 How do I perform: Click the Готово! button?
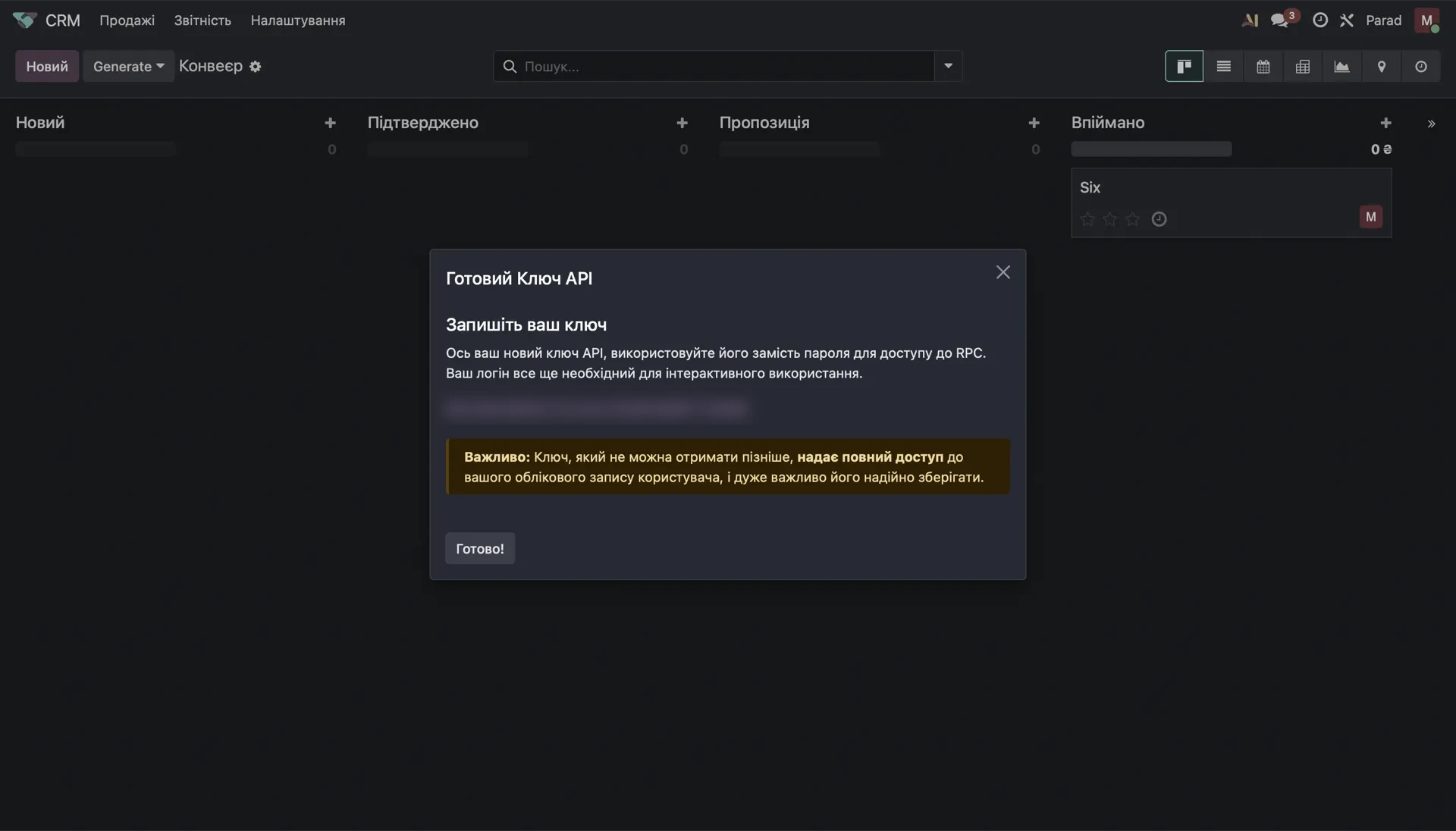[x=480, y=548]
